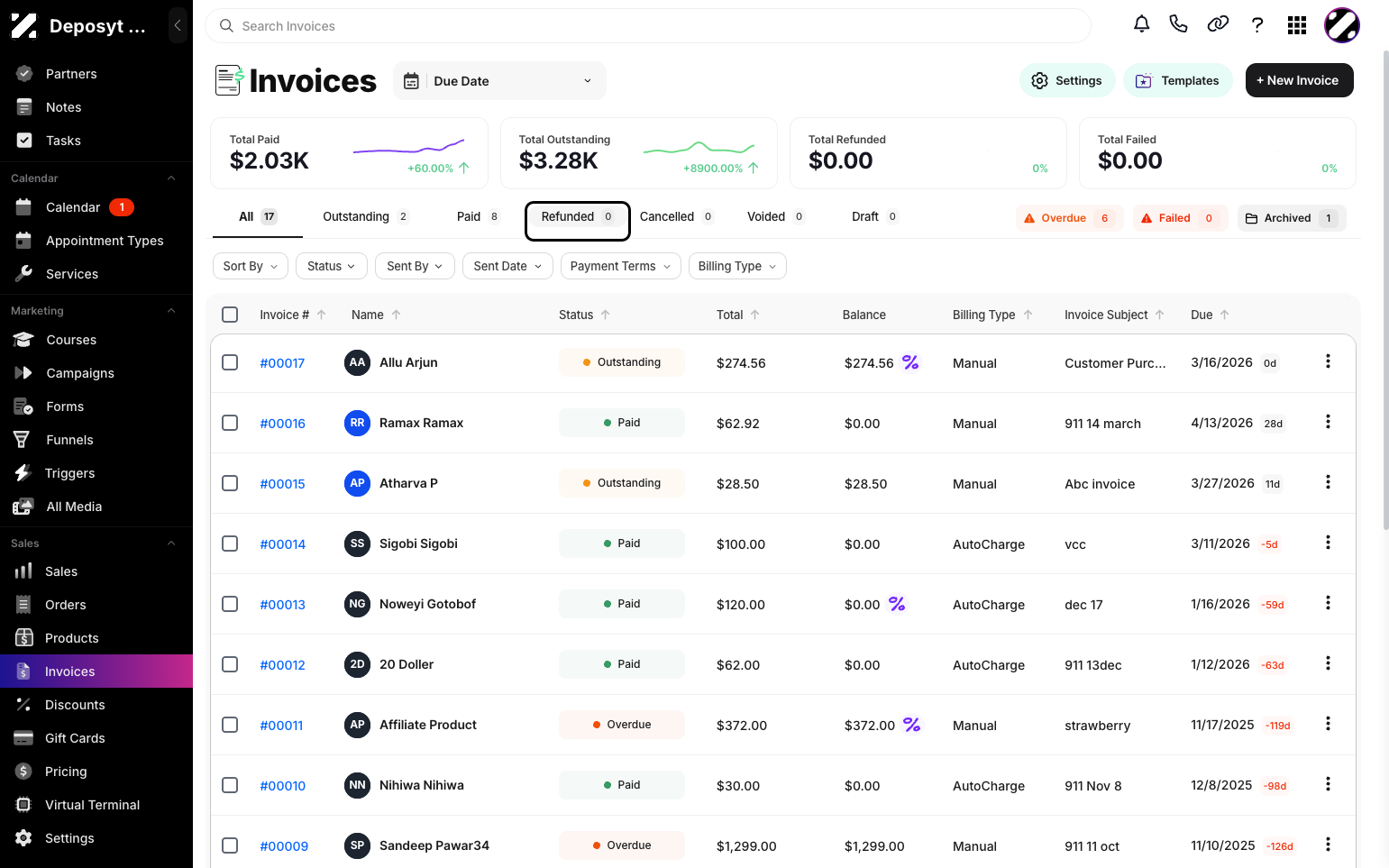
Task: Open the Templates button
Action: tap(1177, 80)
